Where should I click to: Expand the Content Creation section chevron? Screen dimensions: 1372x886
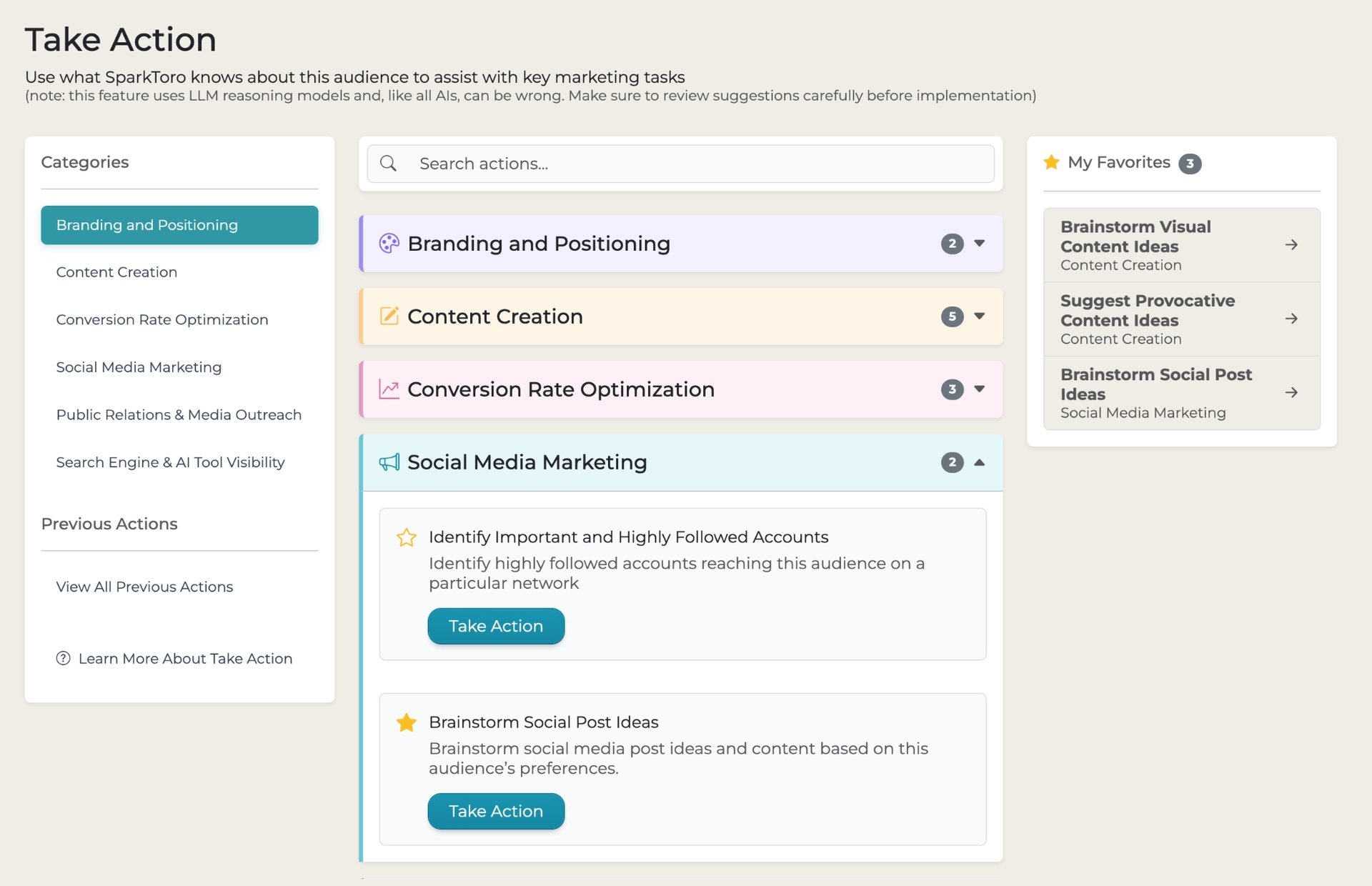coord(979,317)
